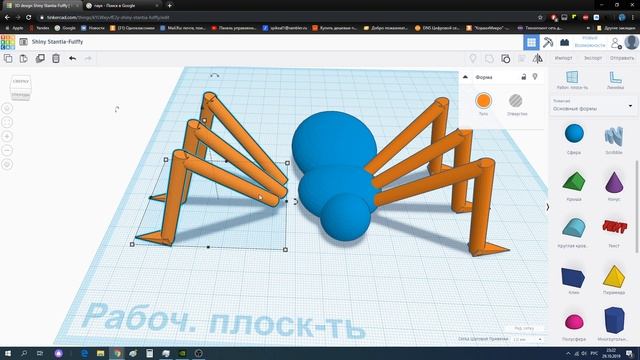Screen dimensions: 640x360
Task: Click the Export button
Action: click(x=593, y=58)
